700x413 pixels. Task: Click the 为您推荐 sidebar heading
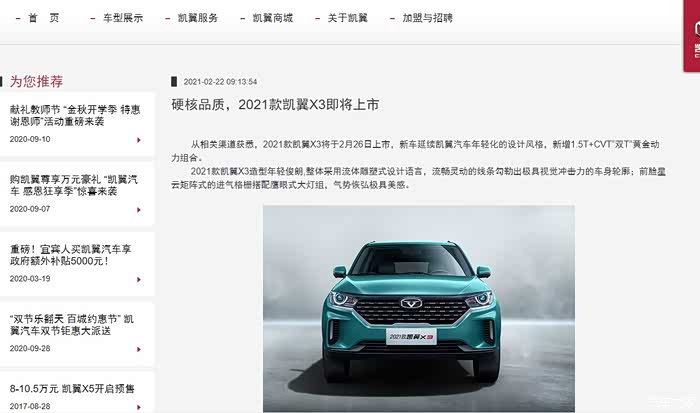(36, 81)
